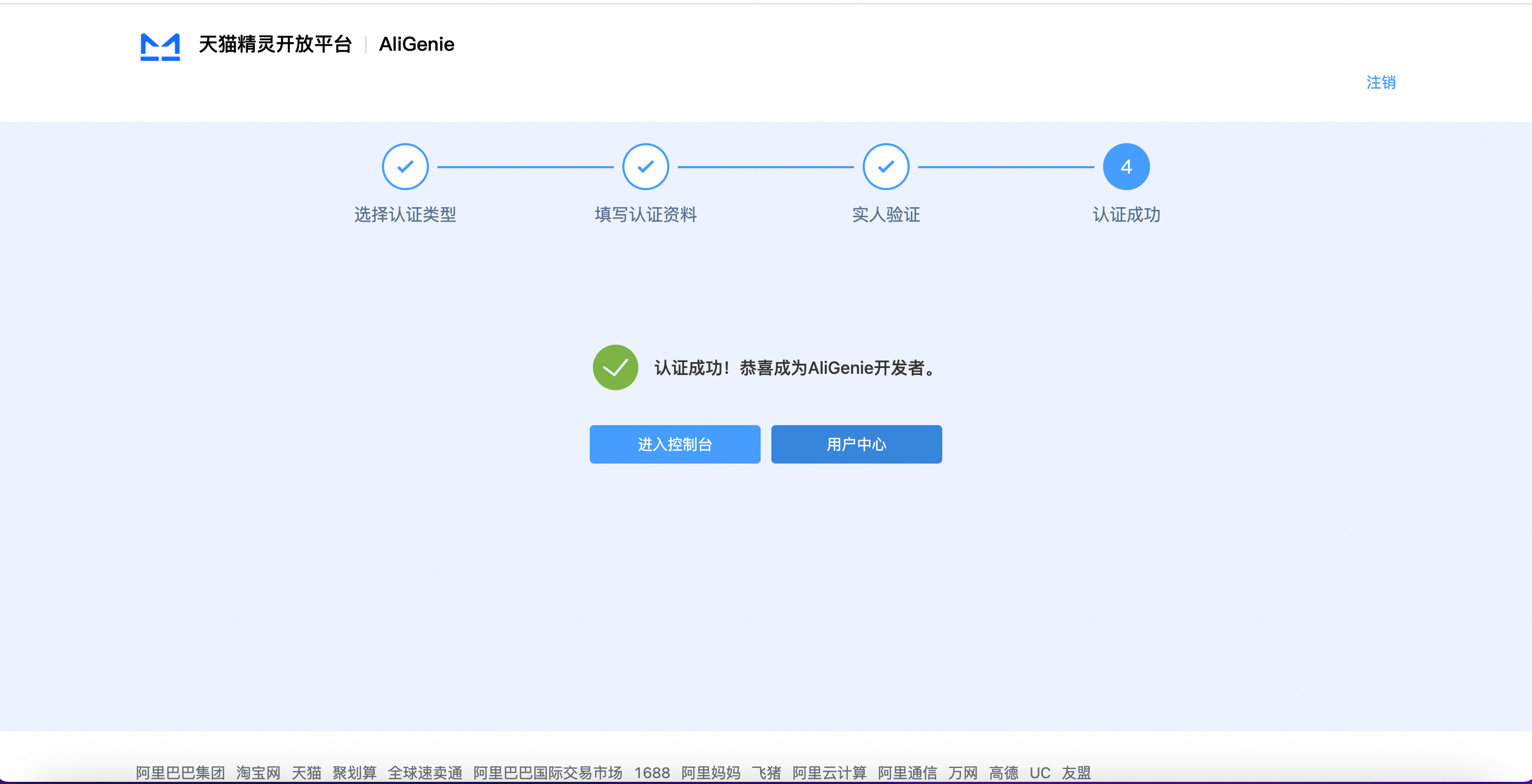Open the 阿里巴巴集团 footer link

(180, 772)
